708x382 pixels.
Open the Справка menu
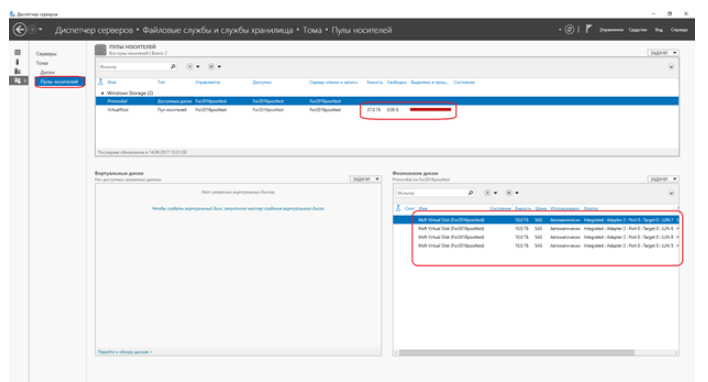point(679,30)
